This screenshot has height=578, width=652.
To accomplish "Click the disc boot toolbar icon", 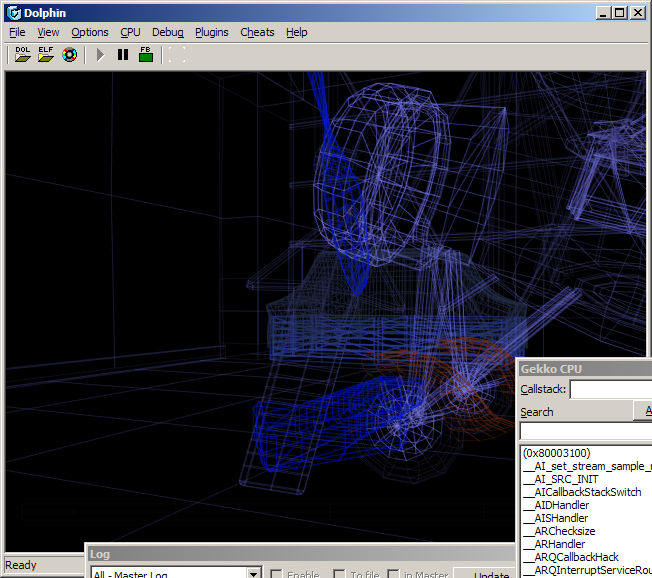I will 69,54.
